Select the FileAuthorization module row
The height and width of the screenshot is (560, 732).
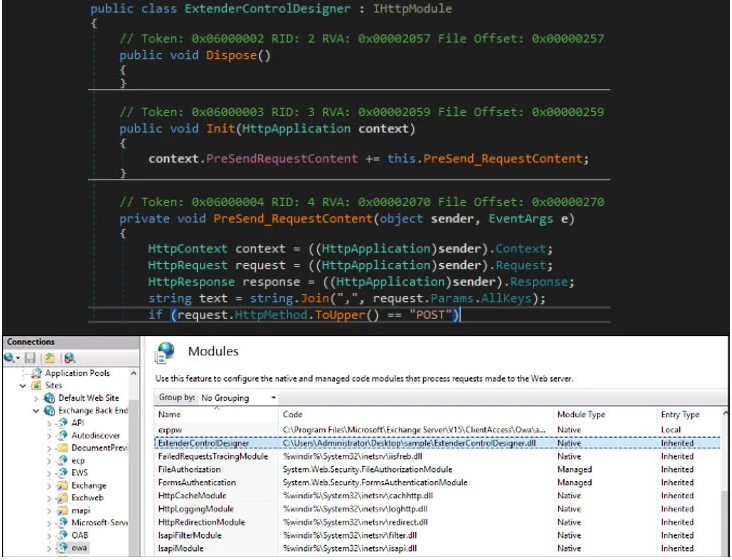437,469
